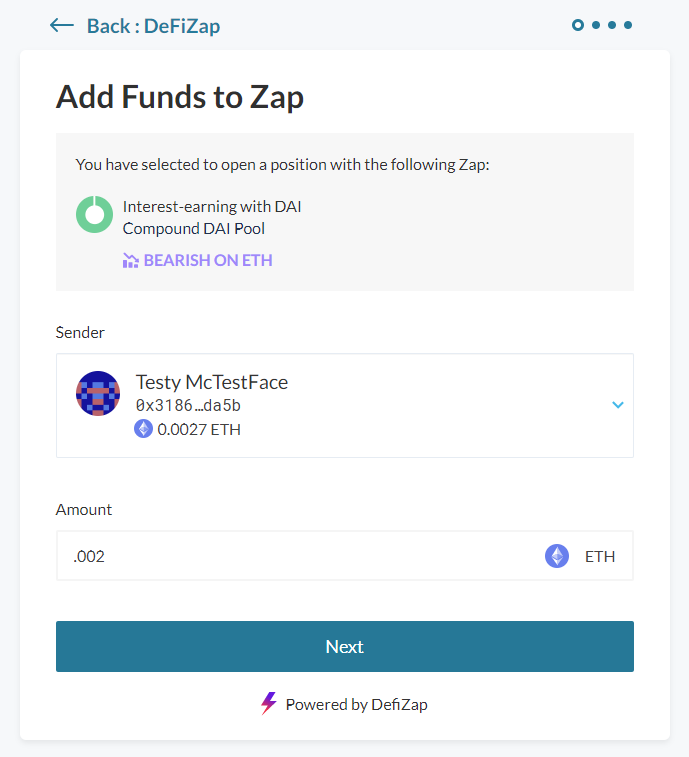Select the first step indicator circle
689x757 pixels.
pyautogui.click(x=578, y=25)
